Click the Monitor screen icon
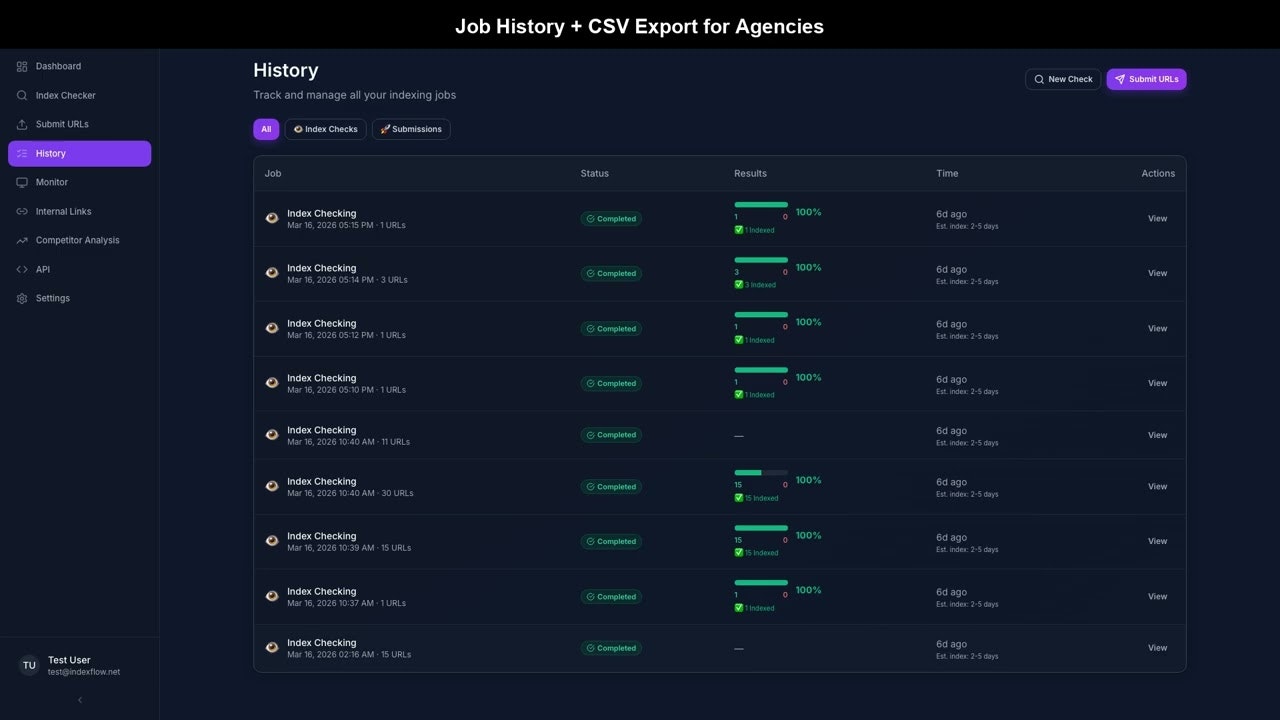This screenshot has width=1280, height=720. (x=22, y=183)
